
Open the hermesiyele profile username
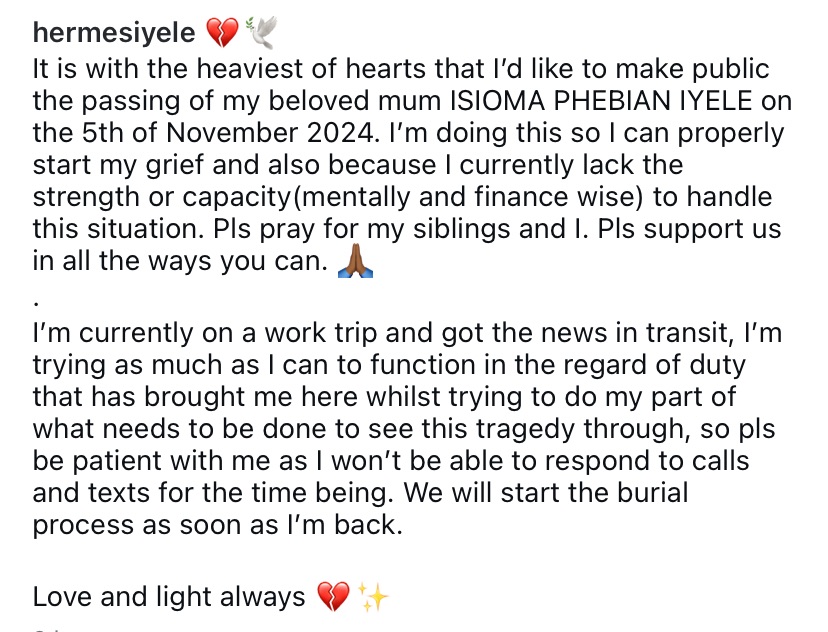point(114,33)
